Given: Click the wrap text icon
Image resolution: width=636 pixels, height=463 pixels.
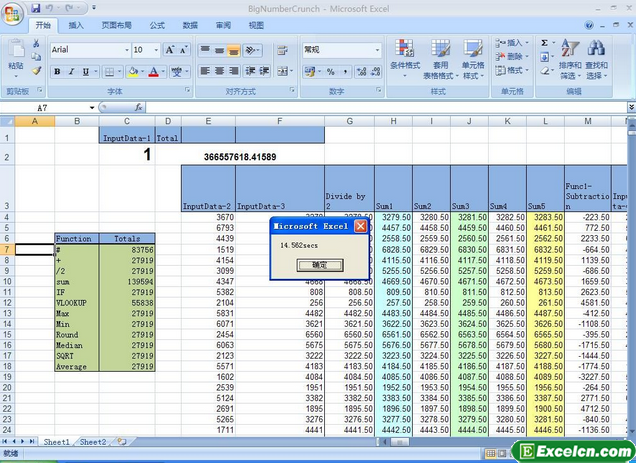Looking at the screenshot, I should coord(281,50).
